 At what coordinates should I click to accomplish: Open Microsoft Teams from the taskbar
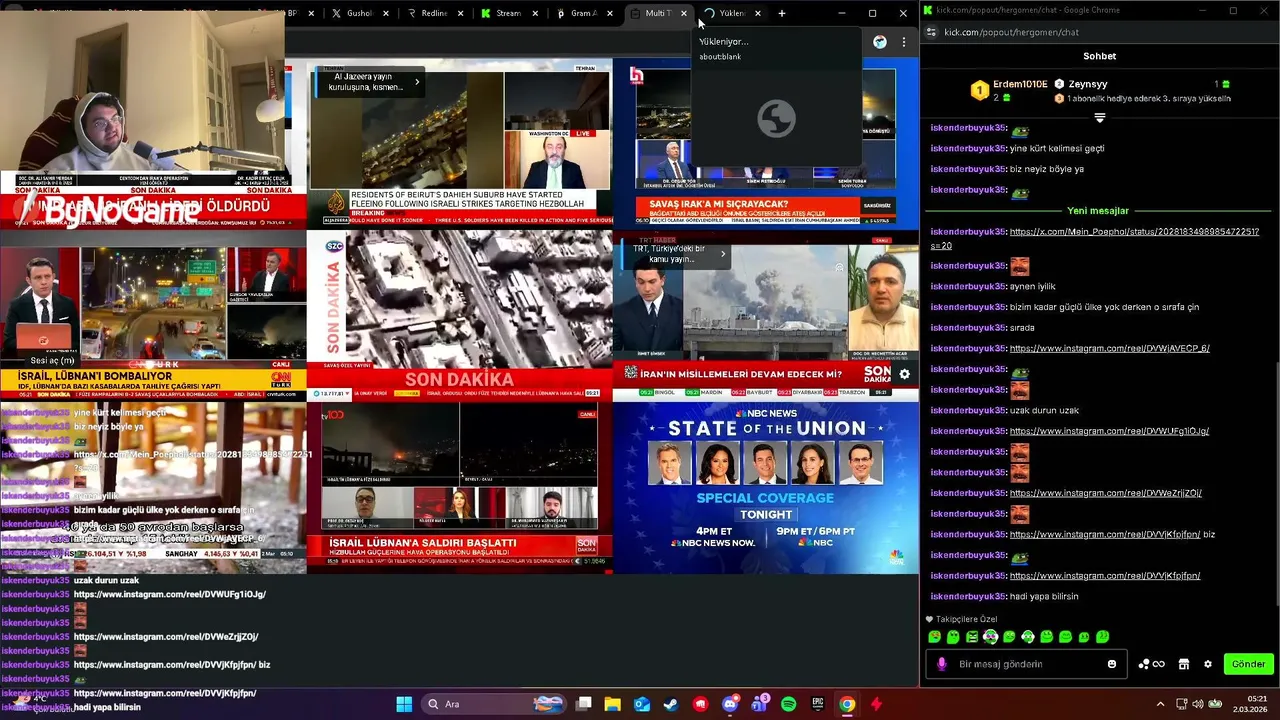pos(759,704)
